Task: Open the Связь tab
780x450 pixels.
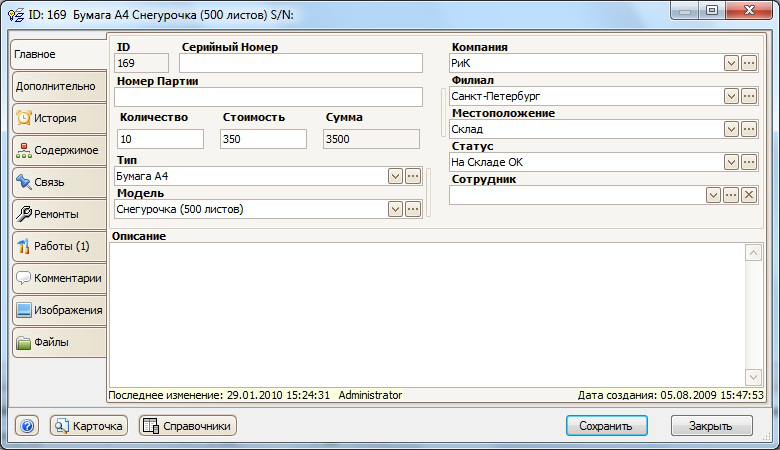Action: [59, 182]
